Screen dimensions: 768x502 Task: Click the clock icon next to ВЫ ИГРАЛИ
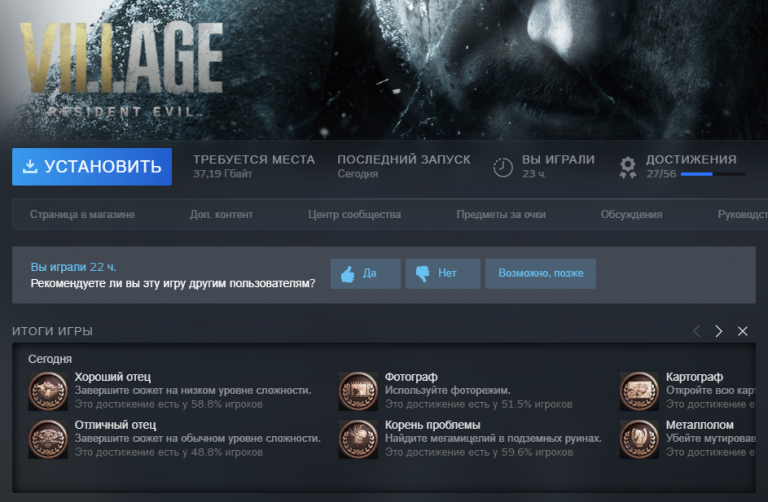[503, 167]
